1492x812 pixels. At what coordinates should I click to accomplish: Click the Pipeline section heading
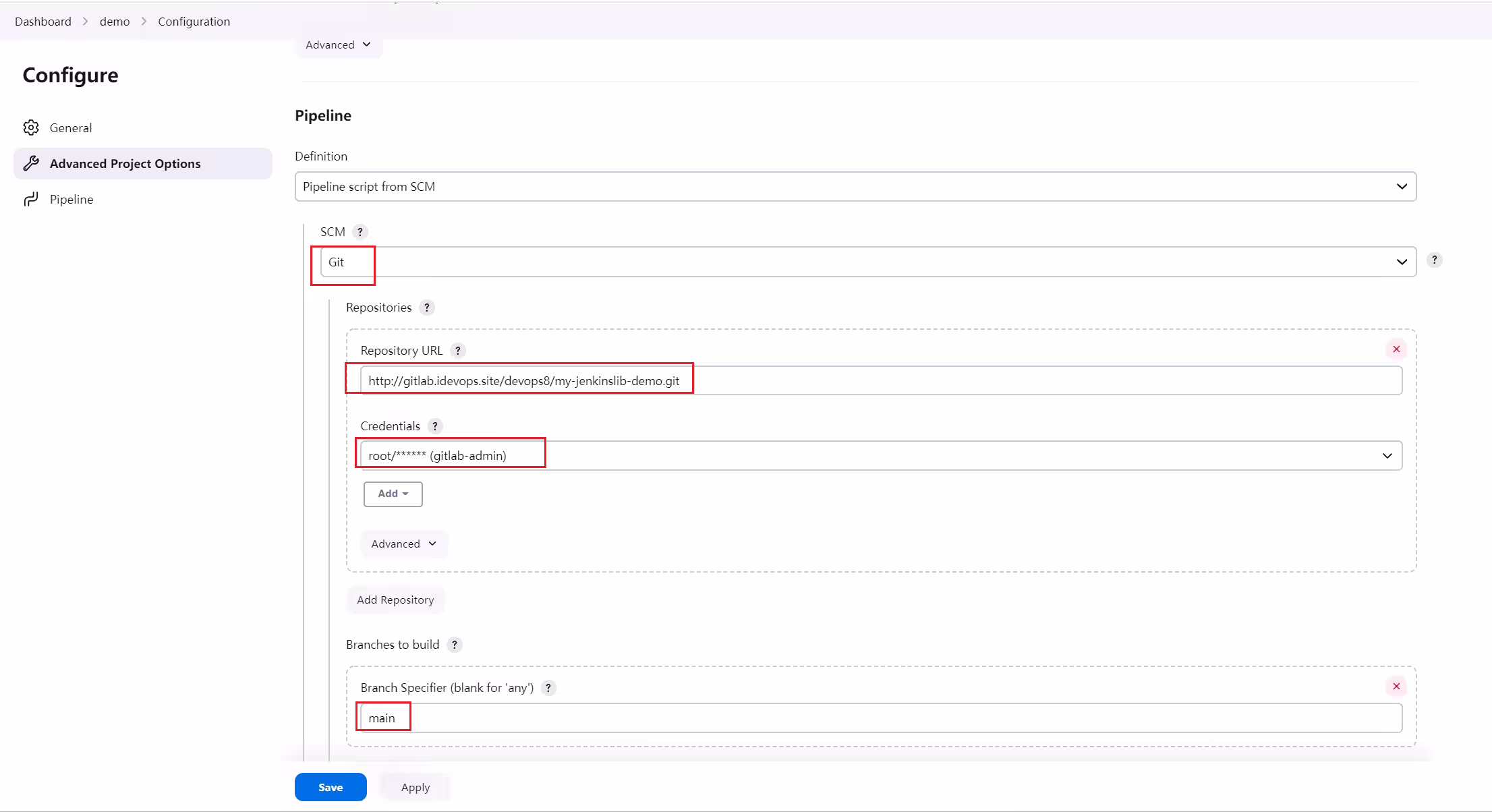323,115
